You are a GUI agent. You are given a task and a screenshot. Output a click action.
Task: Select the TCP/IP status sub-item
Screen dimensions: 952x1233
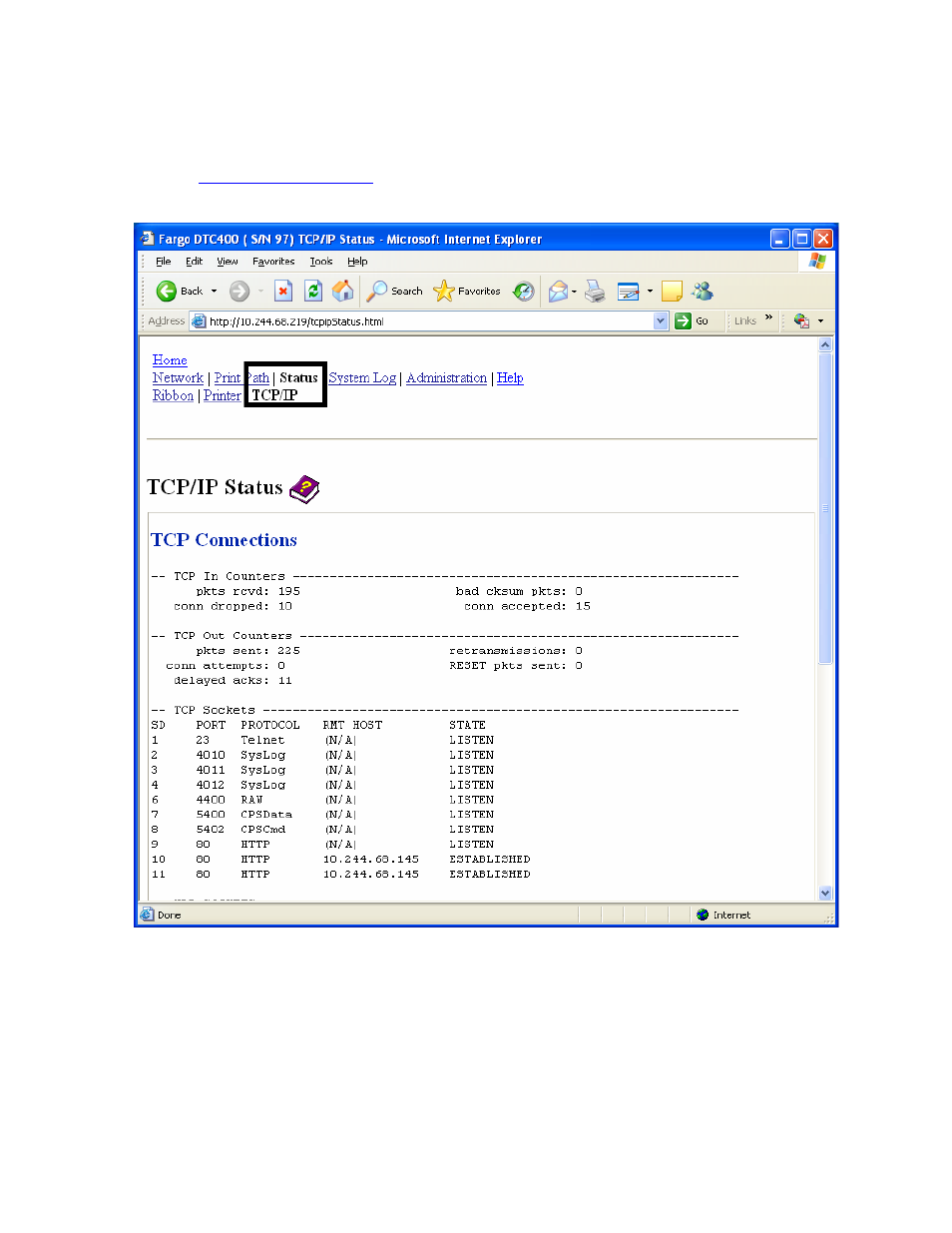pyautogui.click(x=274, y=395)
